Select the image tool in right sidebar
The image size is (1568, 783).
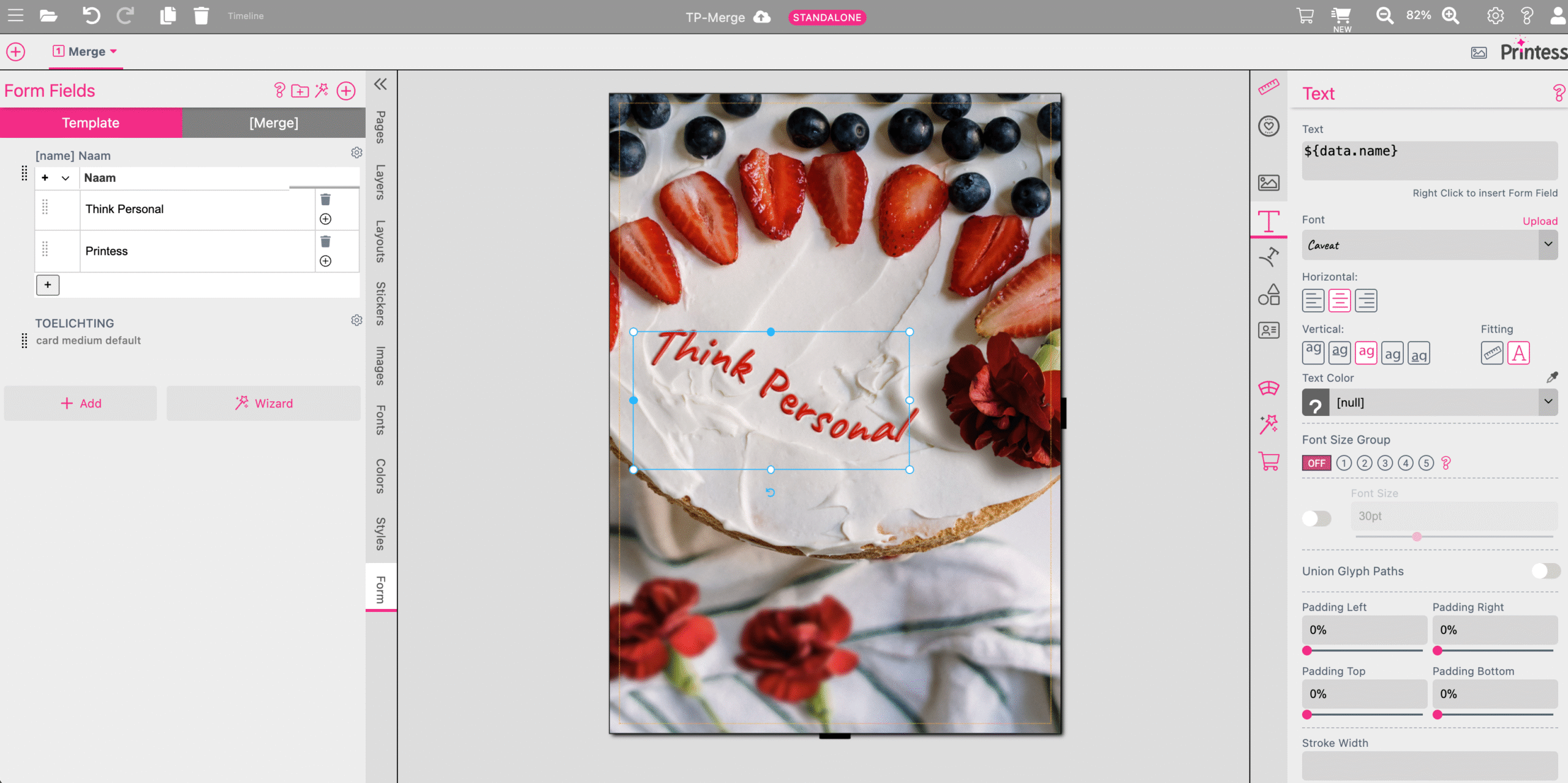point(1268,183)
